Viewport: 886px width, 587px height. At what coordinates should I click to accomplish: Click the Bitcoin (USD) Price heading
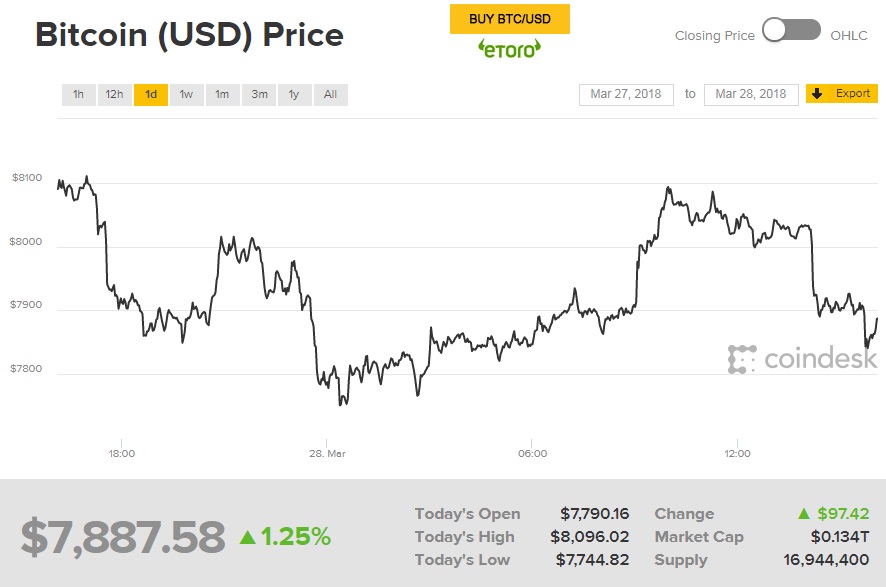pos(189,35)
